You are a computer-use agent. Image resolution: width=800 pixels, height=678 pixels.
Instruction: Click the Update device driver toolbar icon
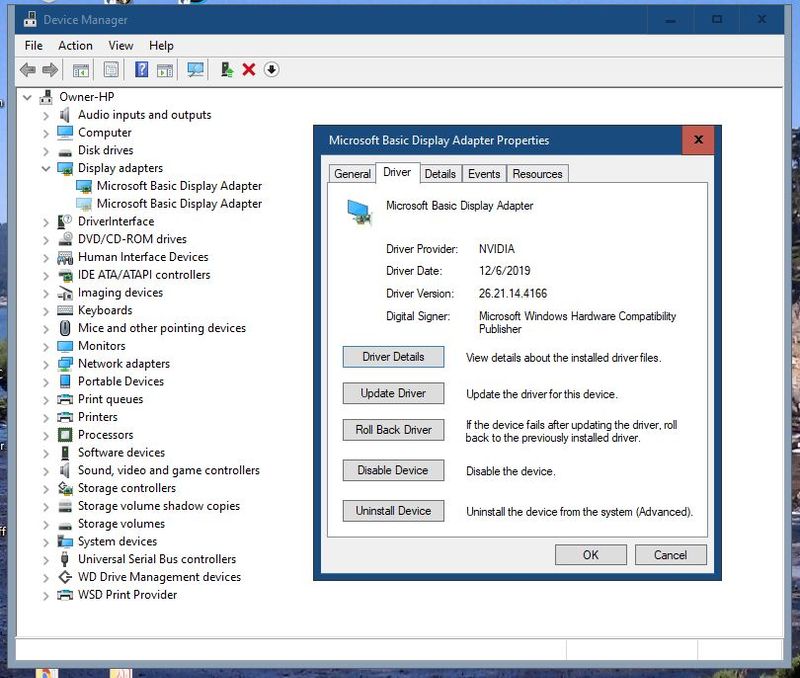(227, 69)
